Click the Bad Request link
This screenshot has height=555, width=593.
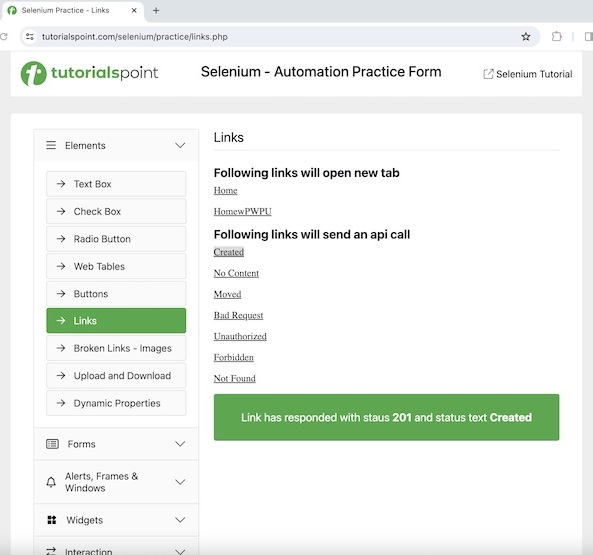(238, 315)
